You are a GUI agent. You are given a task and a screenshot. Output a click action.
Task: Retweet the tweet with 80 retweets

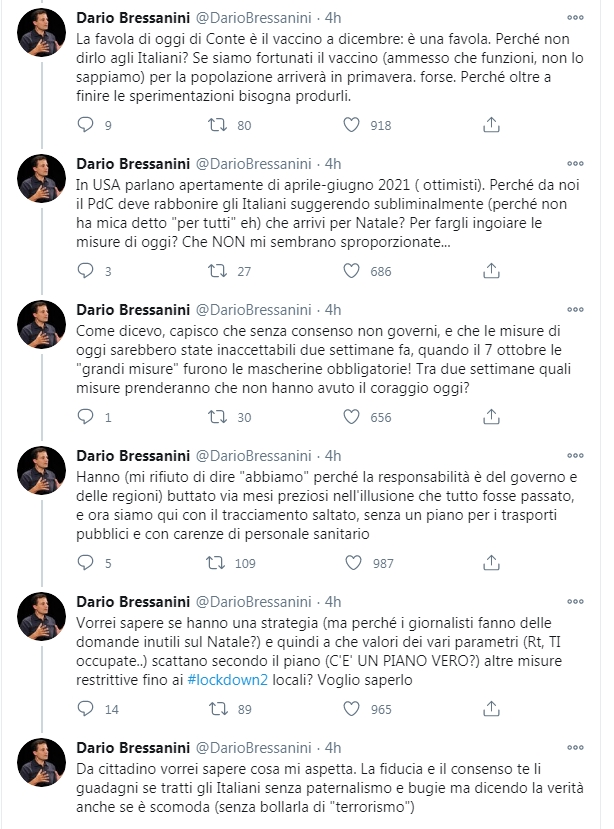point(217,125)
